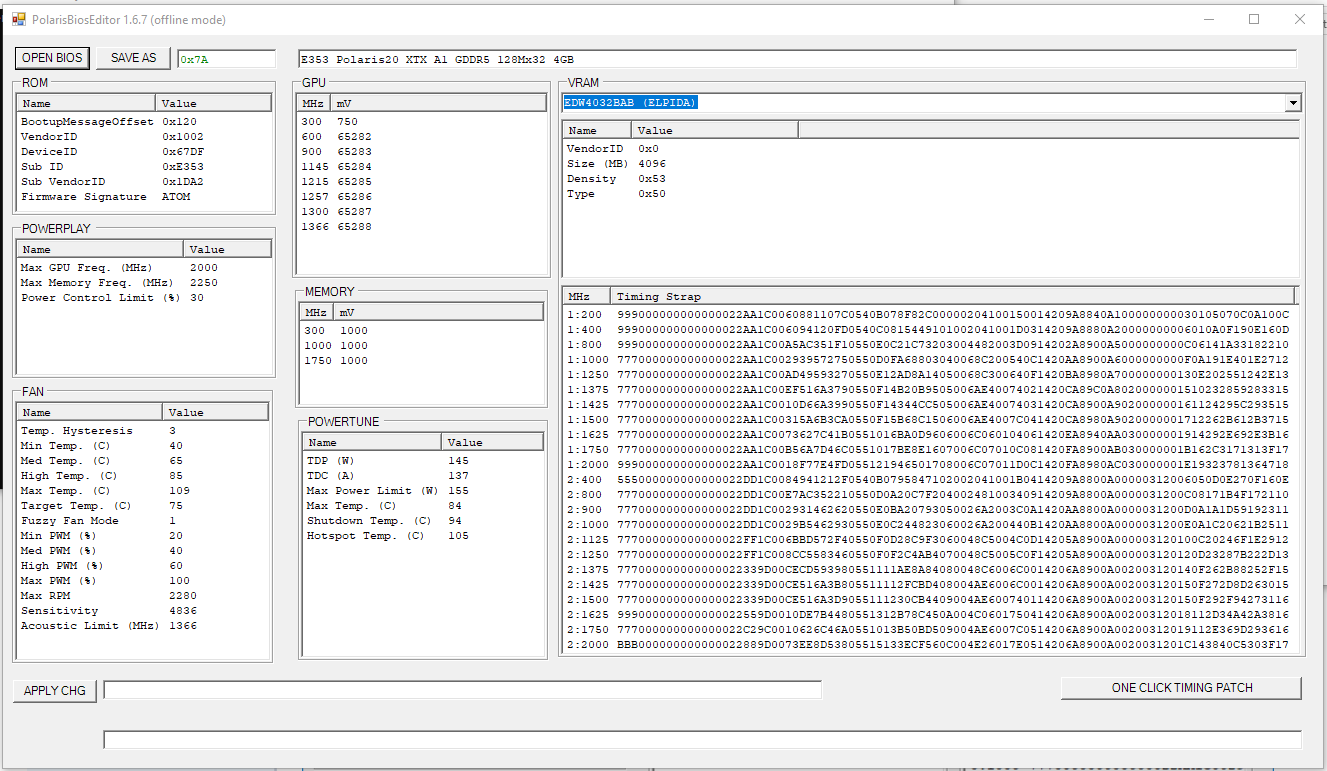Select BootupMessageOffset row in ROM

(145, 122)
